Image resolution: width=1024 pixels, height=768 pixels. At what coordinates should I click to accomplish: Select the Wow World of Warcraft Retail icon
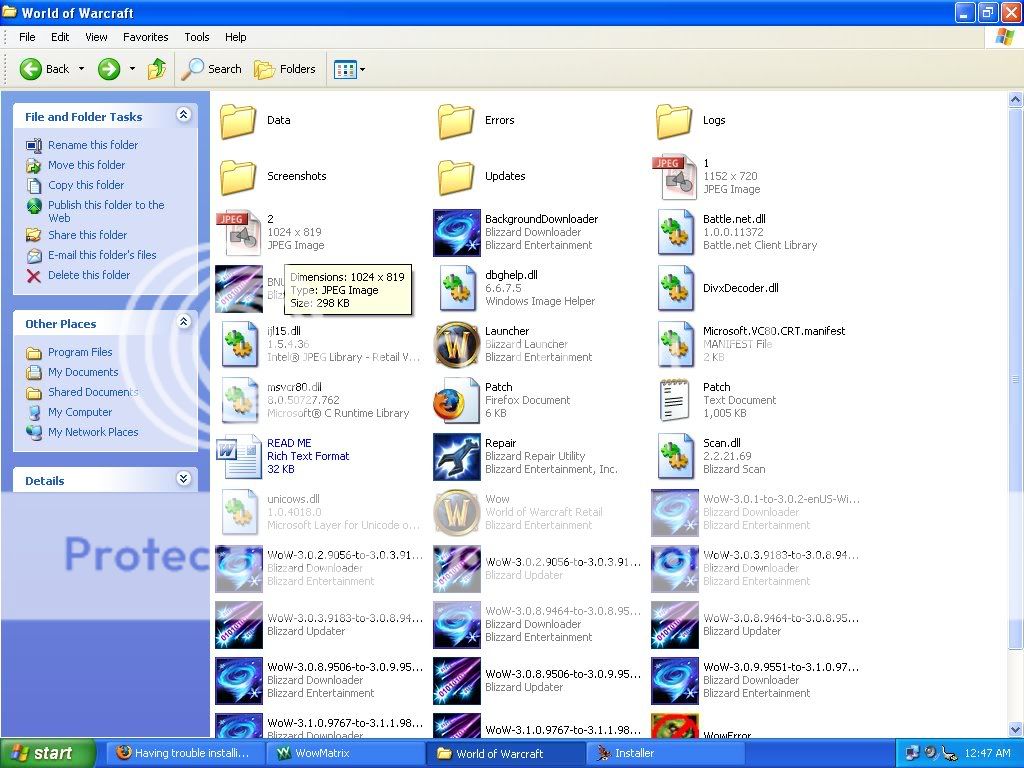[x=456, y=513]
